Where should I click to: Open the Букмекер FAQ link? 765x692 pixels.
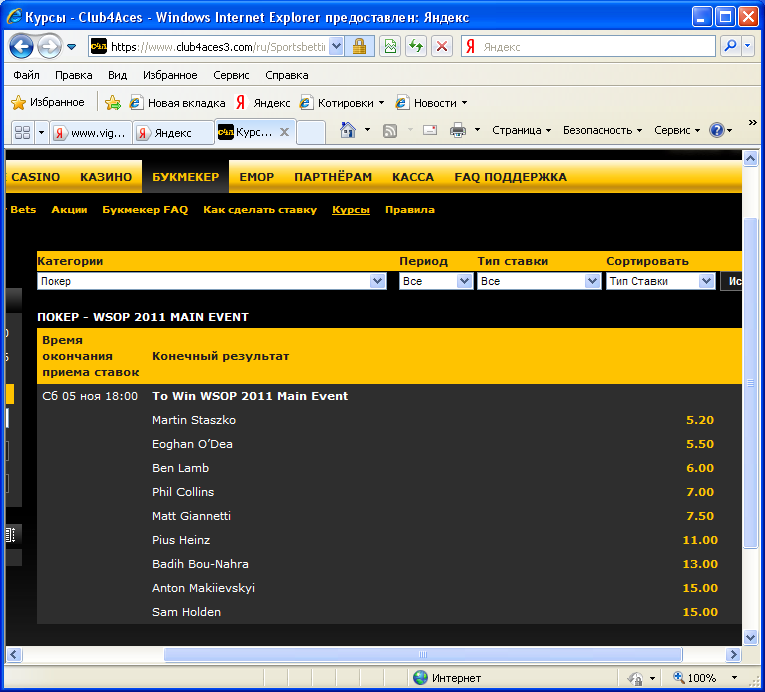click(145, 210)
